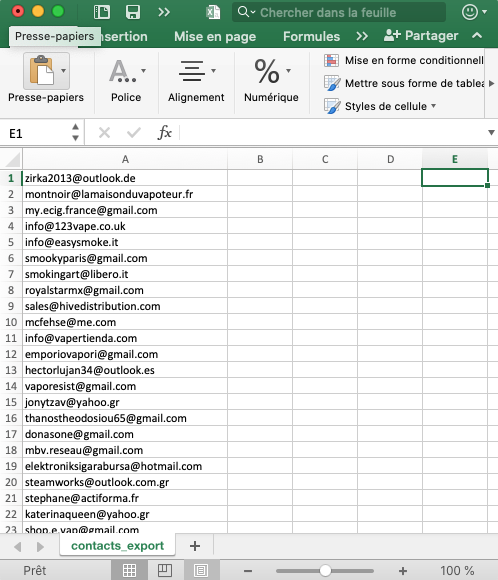Open the sidebar layout icon in title bar
This screenshot has height=580, width=498.
[x=101, y=12]
